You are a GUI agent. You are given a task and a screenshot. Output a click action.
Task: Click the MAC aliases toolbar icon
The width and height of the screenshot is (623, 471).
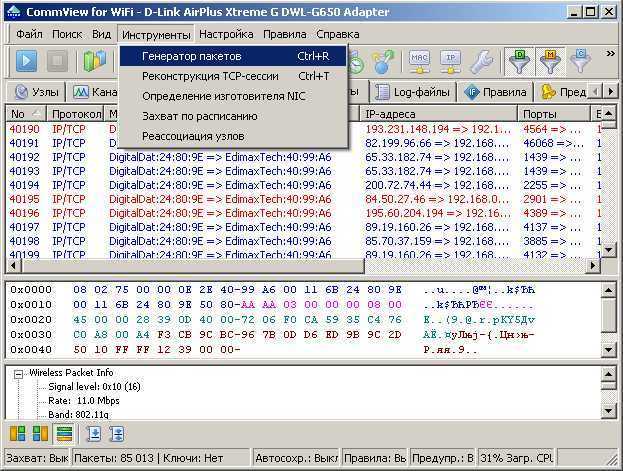point(420,62)
